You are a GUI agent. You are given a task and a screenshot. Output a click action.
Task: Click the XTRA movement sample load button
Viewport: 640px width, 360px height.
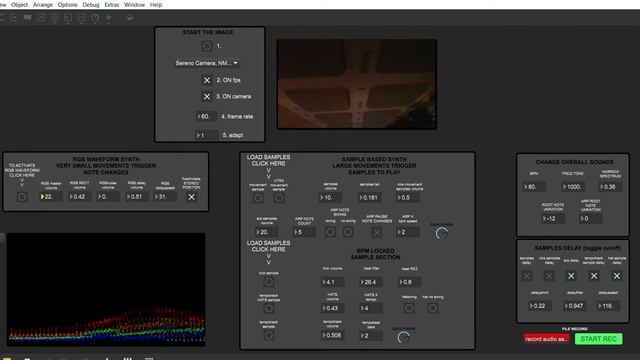click(279, 198)
